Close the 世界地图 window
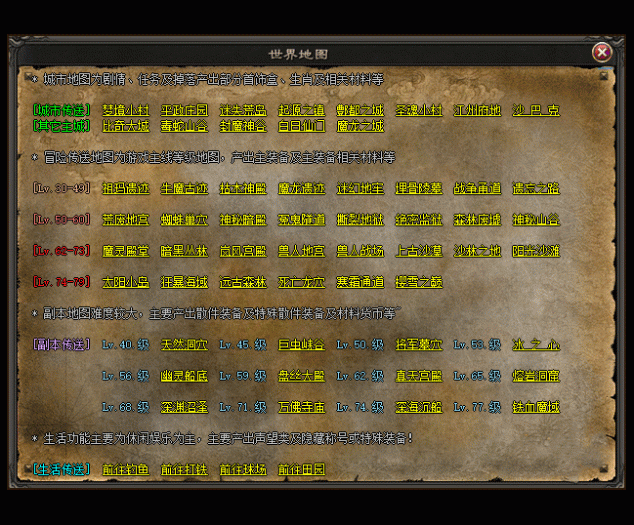The image size is (634, 525). tap(602, 52)
